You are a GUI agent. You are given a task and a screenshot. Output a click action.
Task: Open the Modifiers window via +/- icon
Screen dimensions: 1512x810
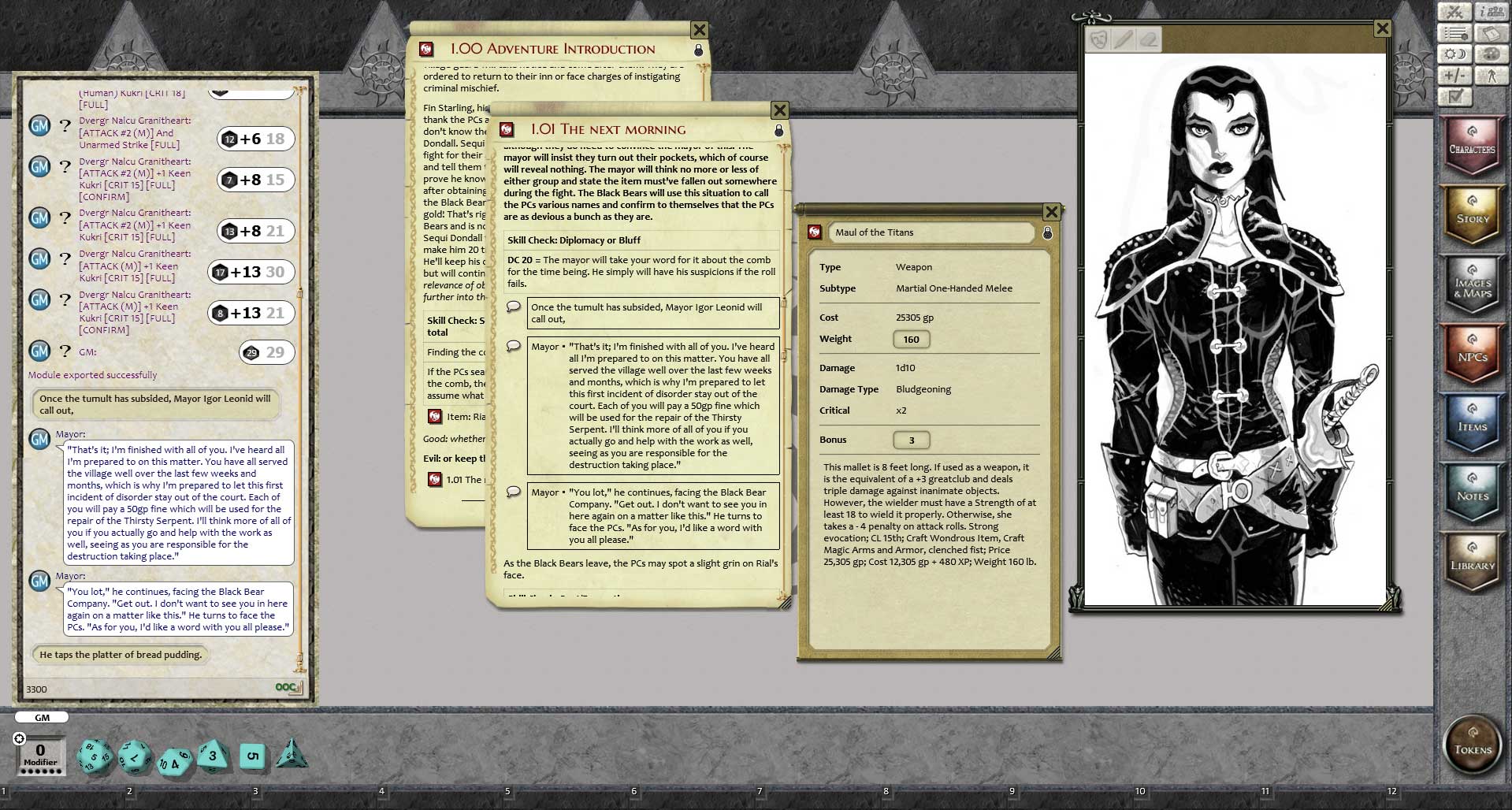[1455, 76]
